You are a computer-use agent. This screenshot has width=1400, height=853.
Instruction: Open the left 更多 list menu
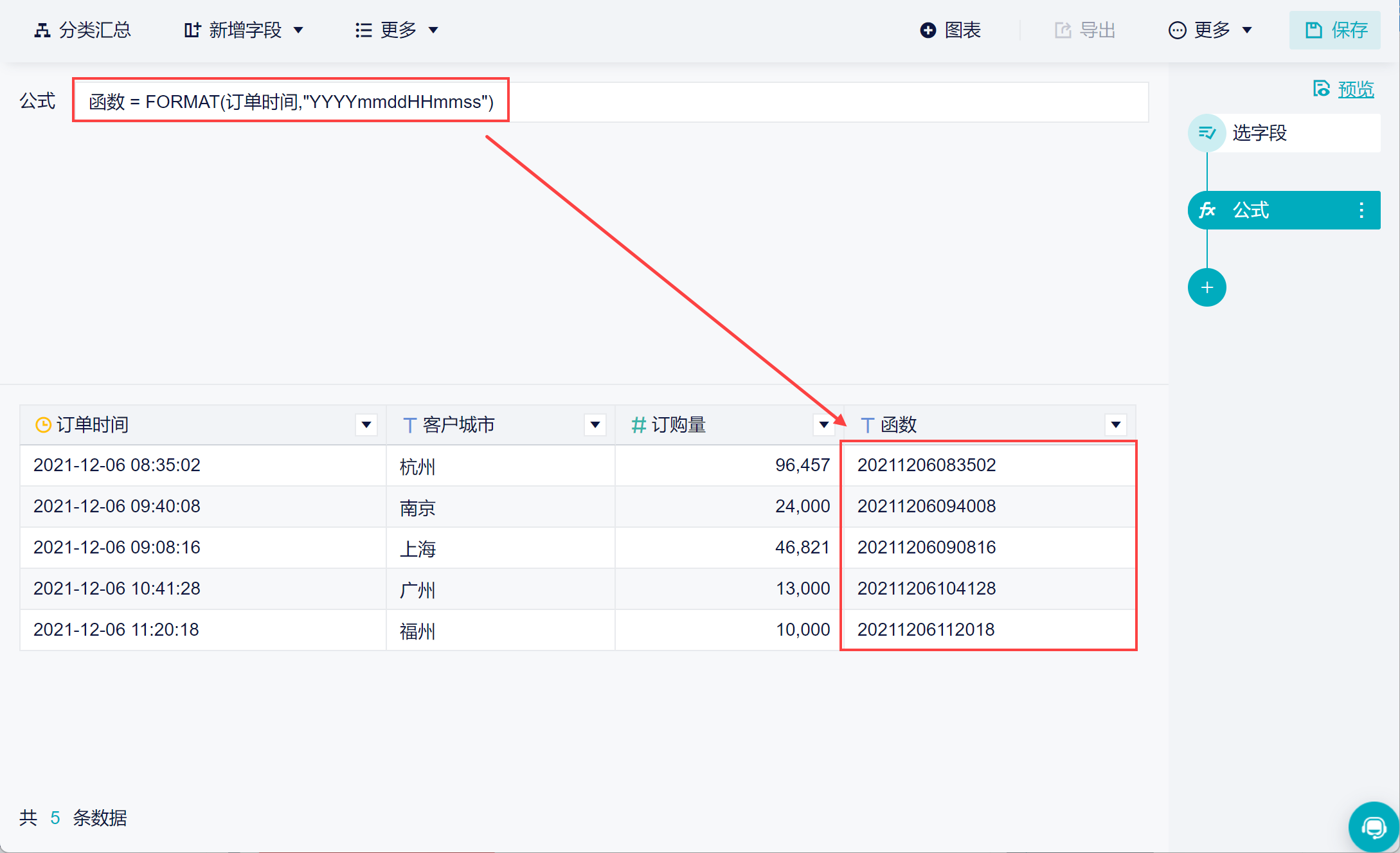pos(397,30)
